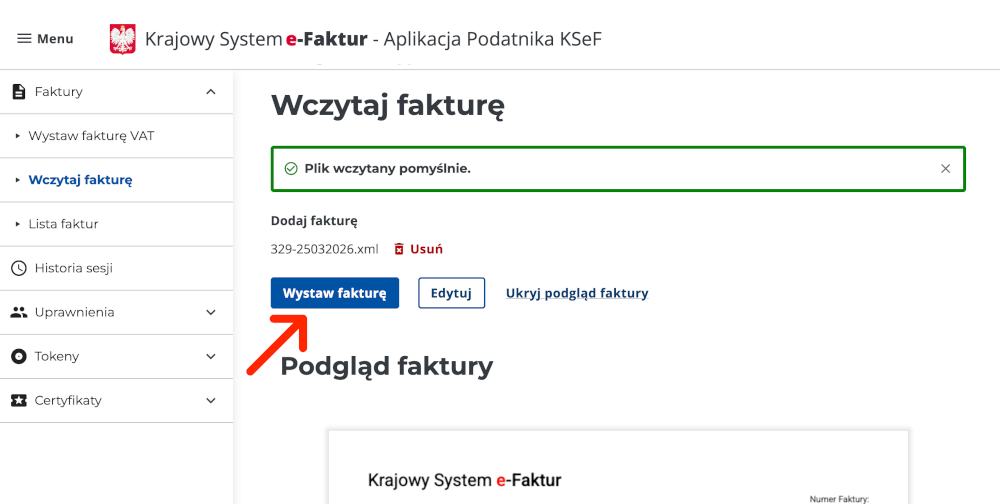Expand the Tokeny section chevron
The height and width of the screenshot is (504, 1000).
(210, 356)
